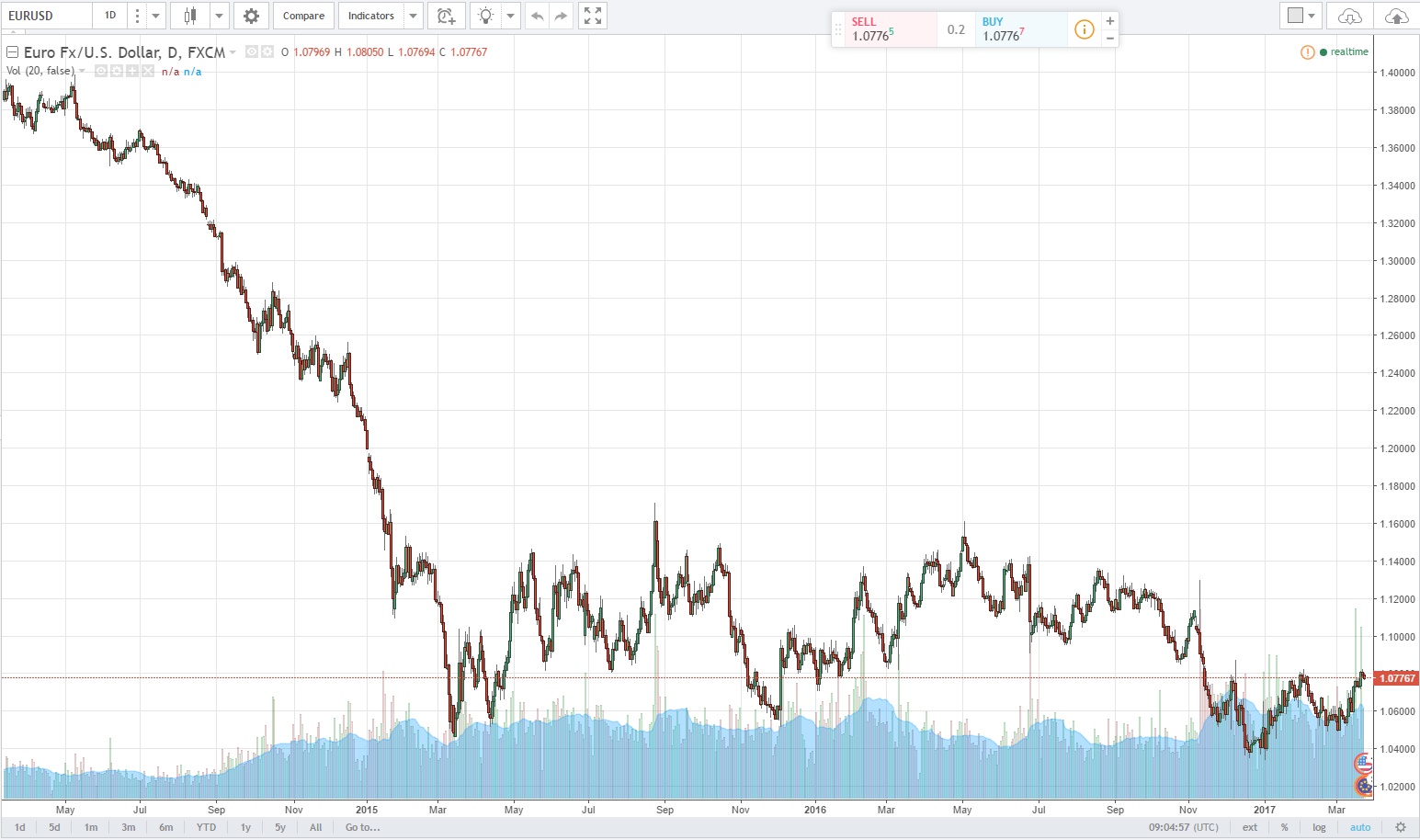Click the plus icon beside Vol indicator
The height and width of the screenshot is (840, 1420).
132,72
